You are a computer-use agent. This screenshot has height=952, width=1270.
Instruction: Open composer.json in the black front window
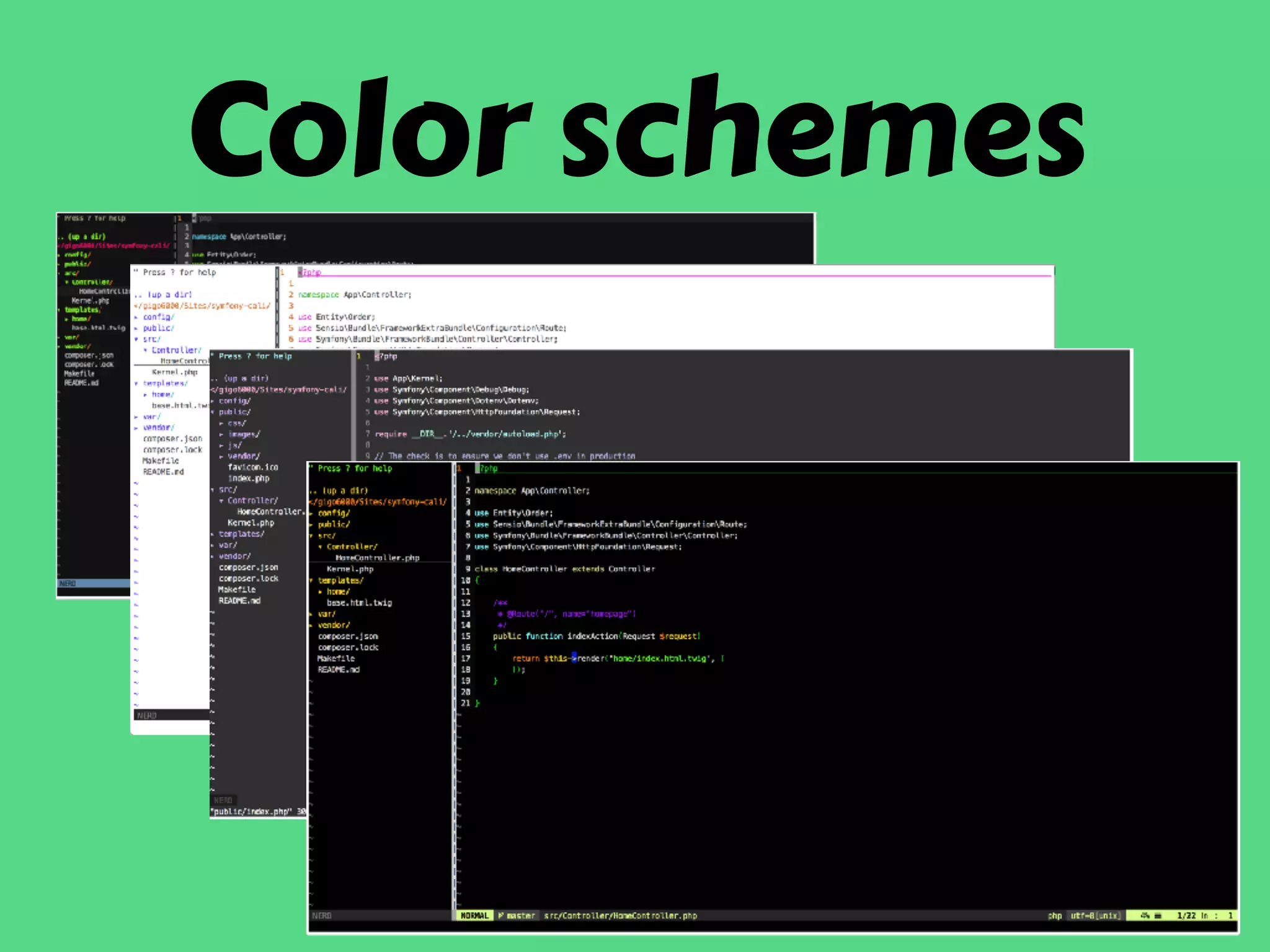click(348, 637)
